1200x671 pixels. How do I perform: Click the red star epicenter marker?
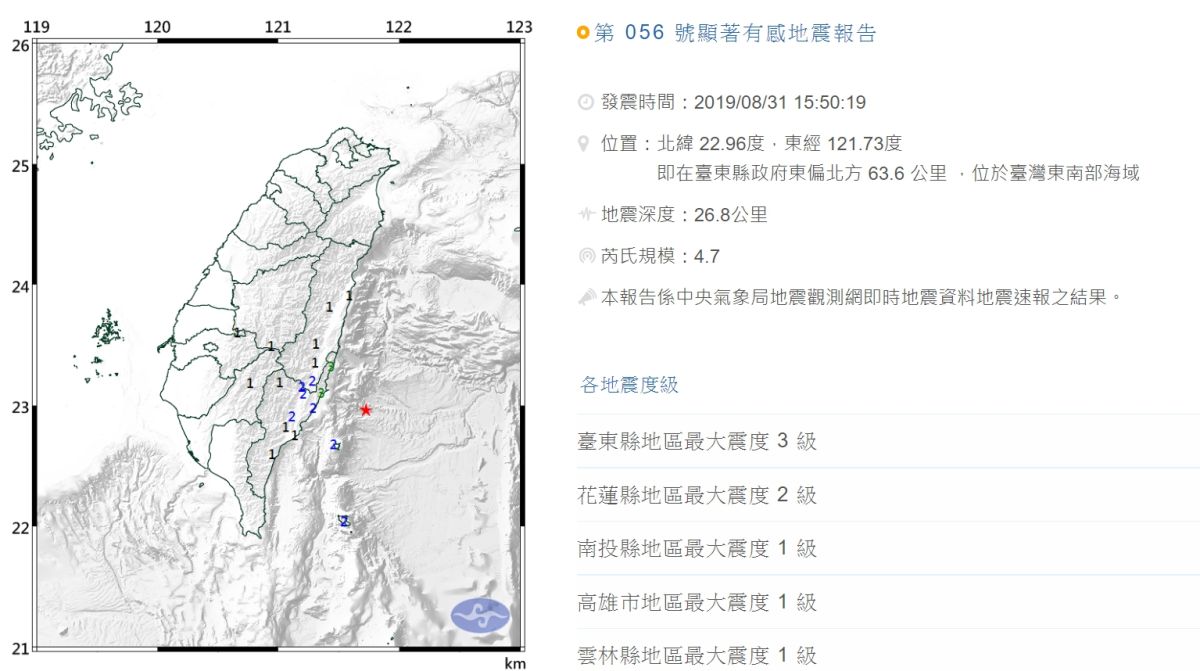click(366, 409)
